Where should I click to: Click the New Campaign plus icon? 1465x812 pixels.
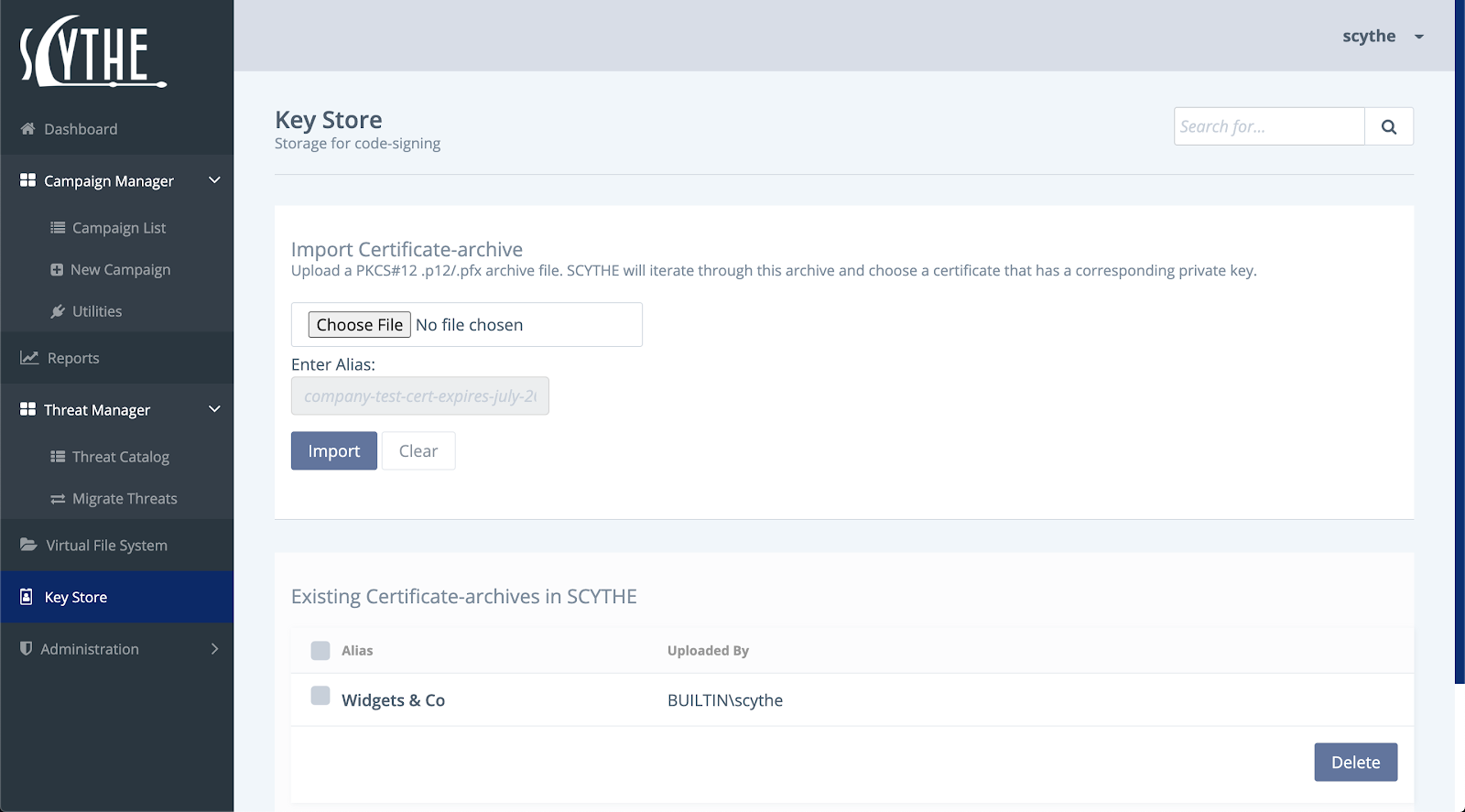tap(57, 269)
